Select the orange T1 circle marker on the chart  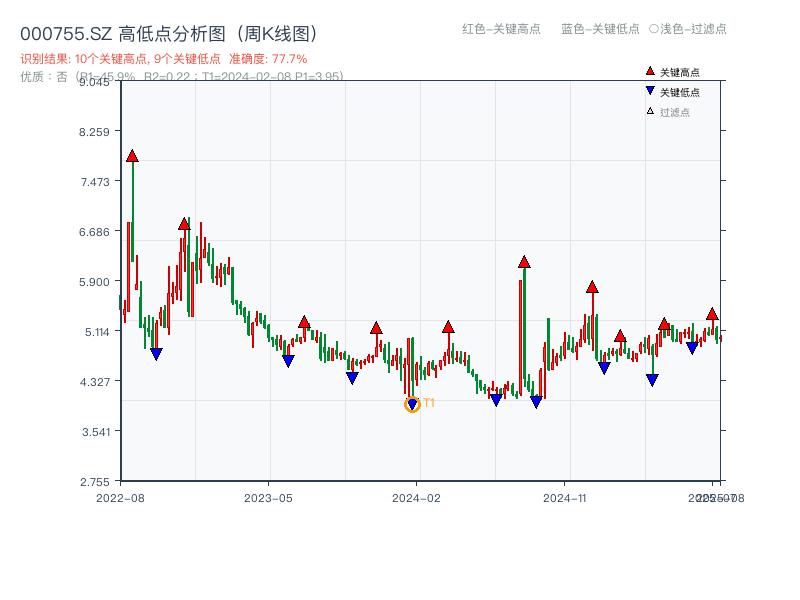[411, 404]
